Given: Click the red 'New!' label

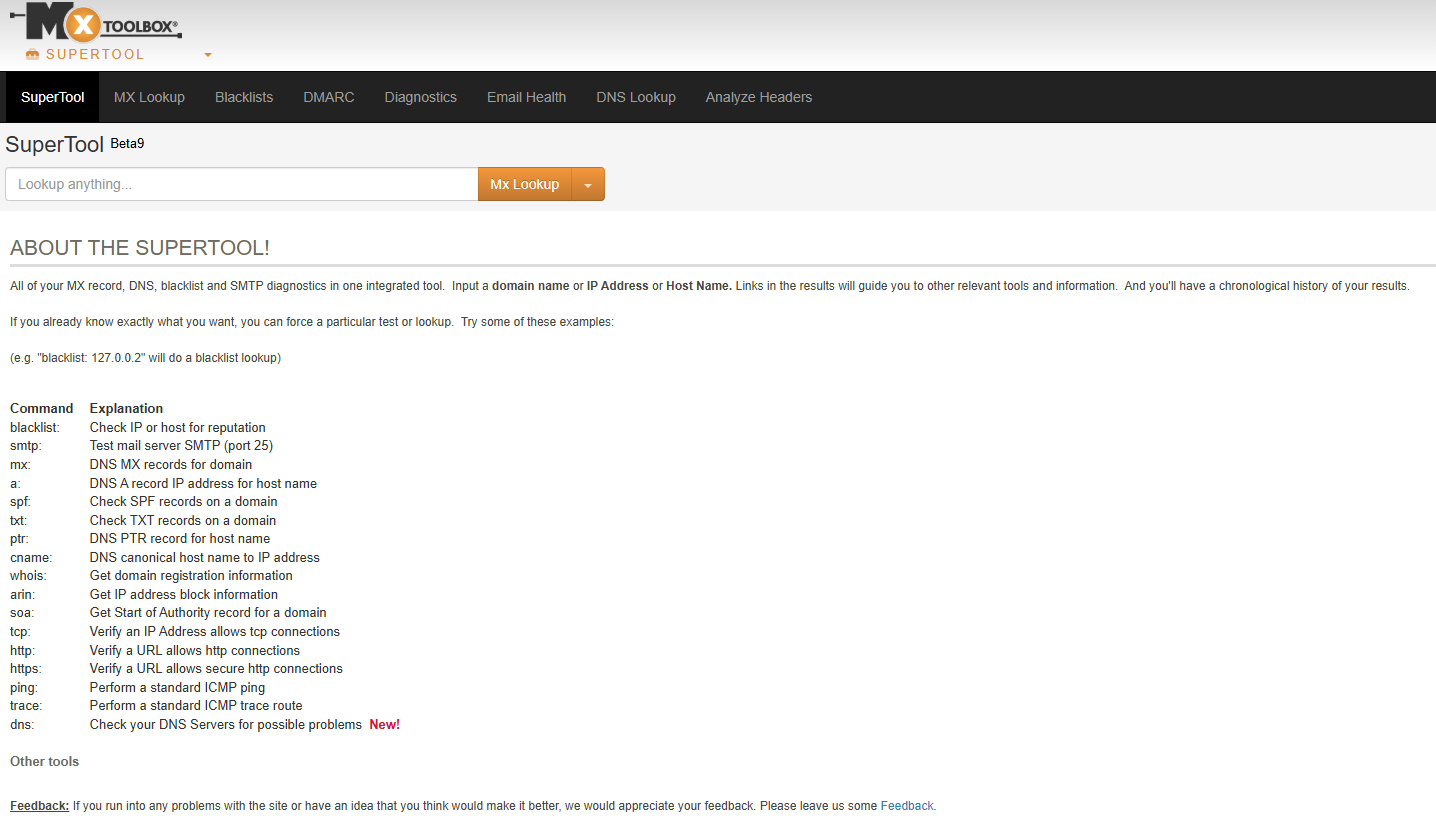Looking at the screenshot, I should [385, 724].
